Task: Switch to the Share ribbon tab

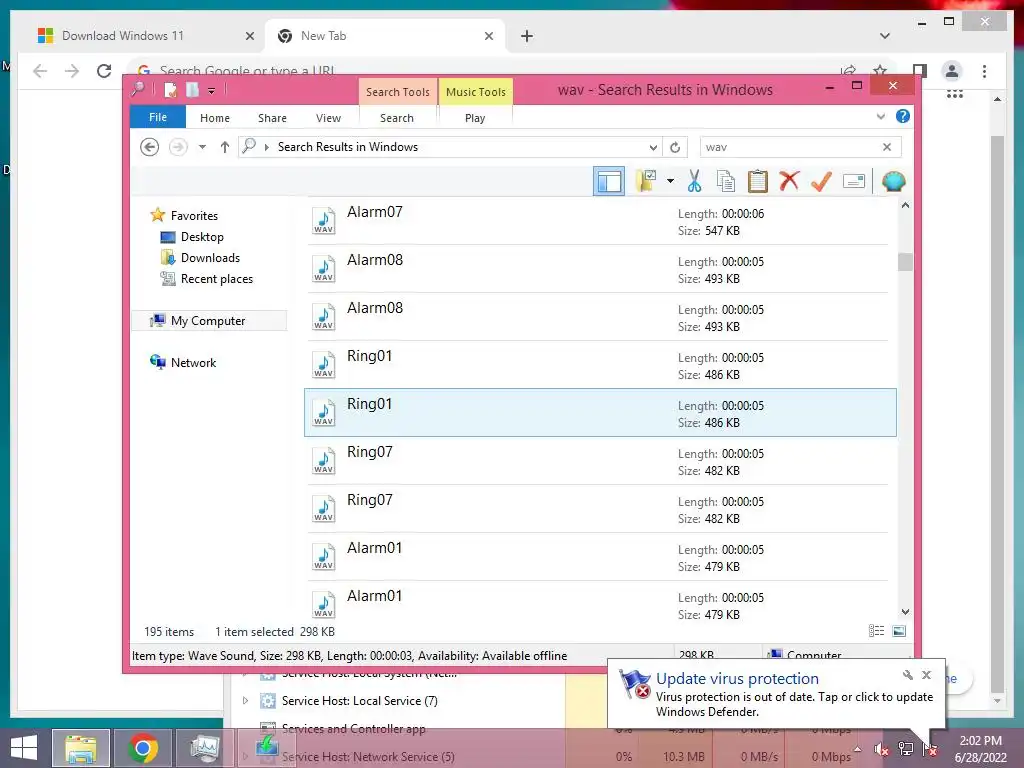Action: (x=272, y=118)
